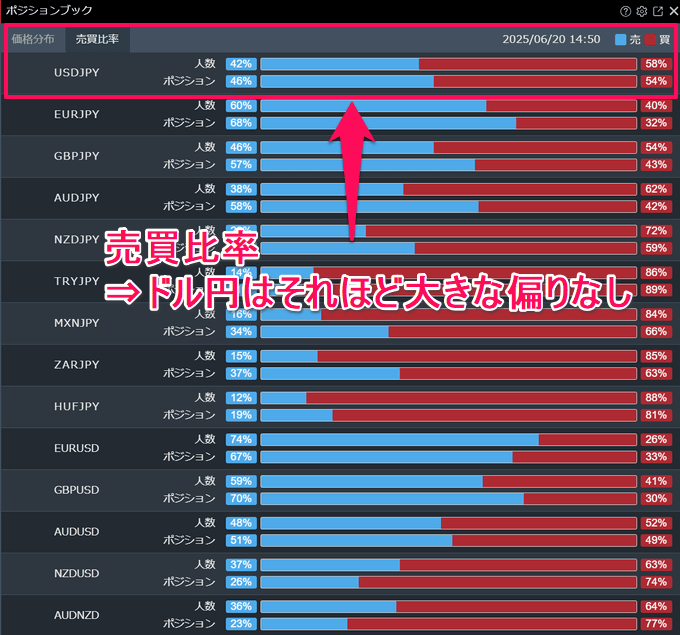680x635 pixels.
Task: Select the HUFJPY pair label
Action: click(77, 406)
